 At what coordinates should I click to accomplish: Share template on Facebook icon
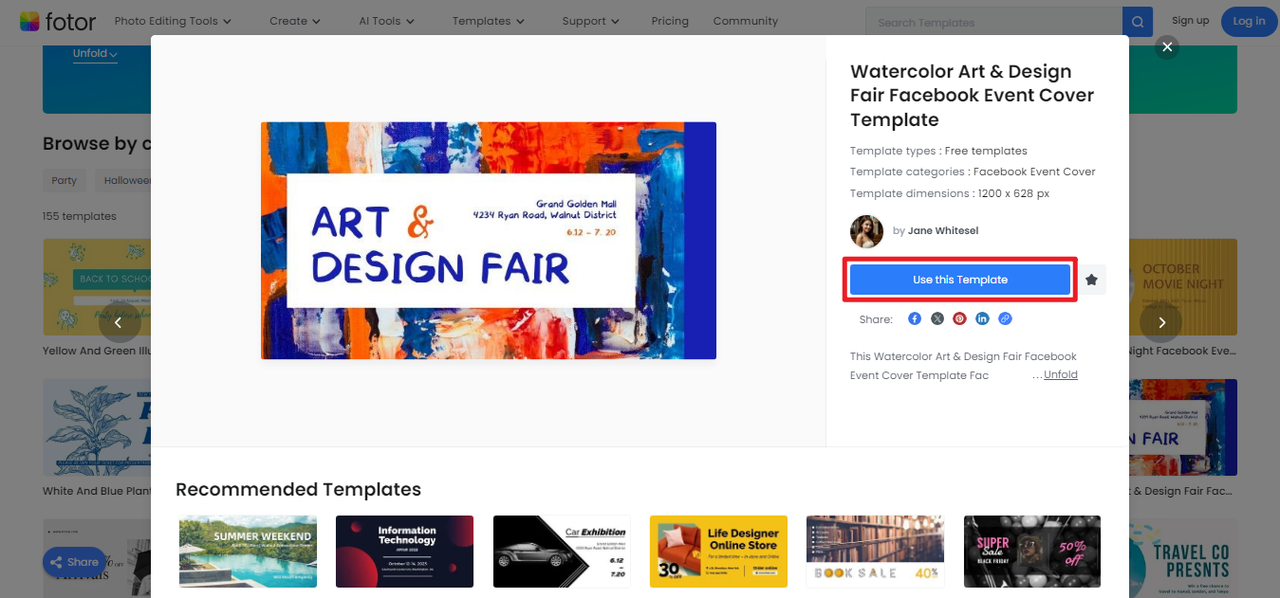[x=914, y=319]
